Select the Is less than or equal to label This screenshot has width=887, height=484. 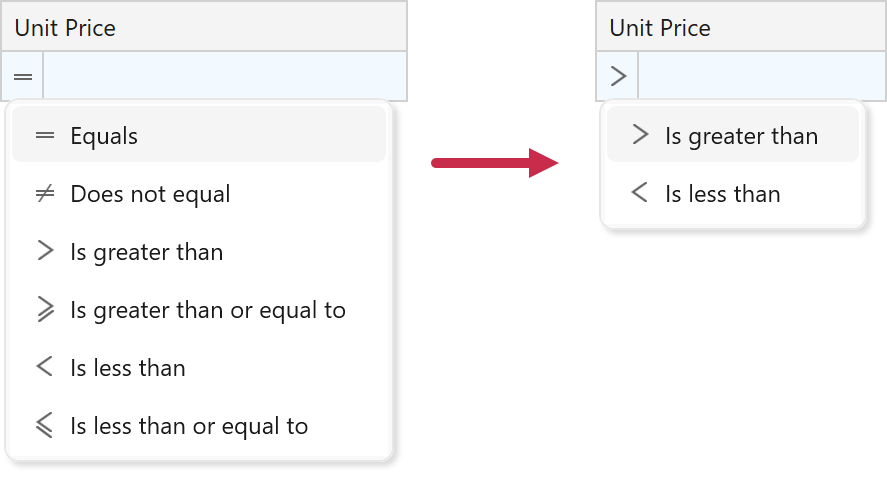pos(189,426)
